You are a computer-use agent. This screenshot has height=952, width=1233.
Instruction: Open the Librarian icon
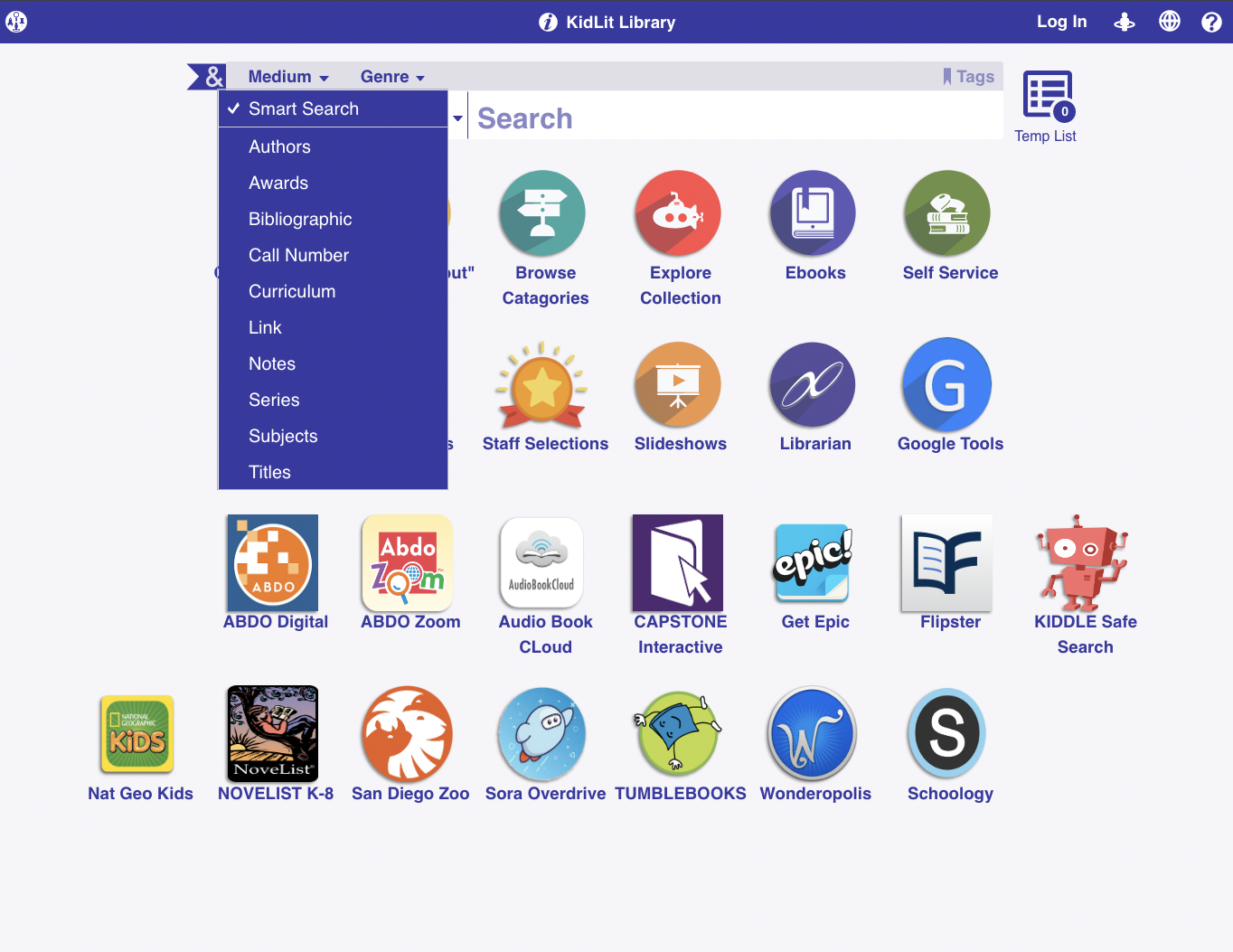click(813, 385)
